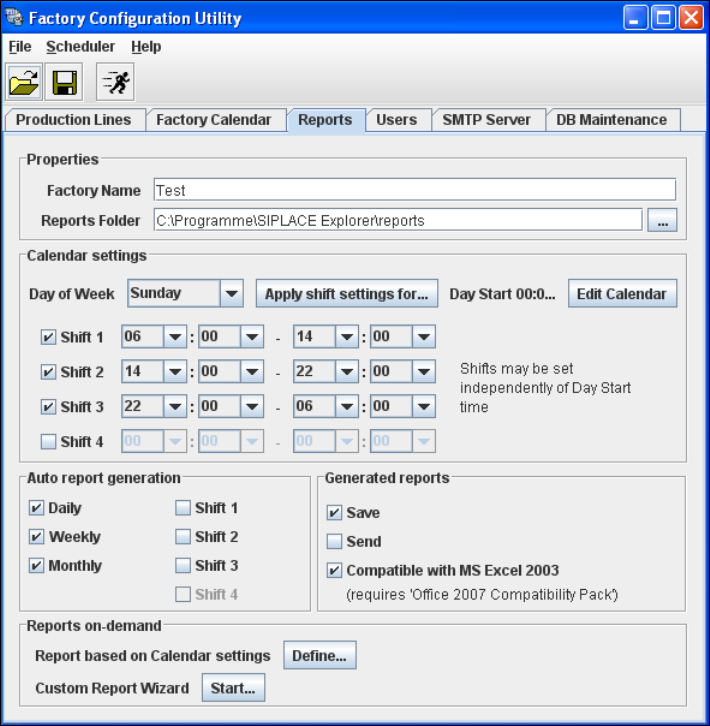Open Shift 1 end hour dropdown
Image resolution: width=710 pixels, height=726 pixels.
326,337
